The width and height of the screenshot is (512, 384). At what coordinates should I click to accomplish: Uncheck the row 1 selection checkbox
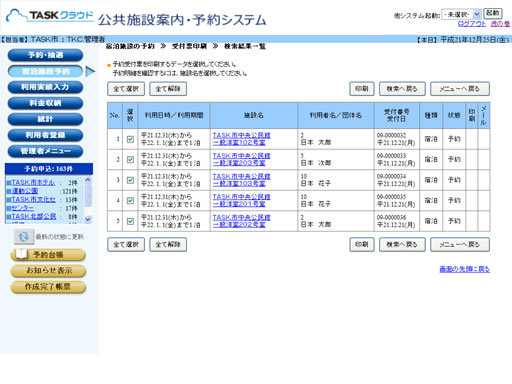[130, 139]
